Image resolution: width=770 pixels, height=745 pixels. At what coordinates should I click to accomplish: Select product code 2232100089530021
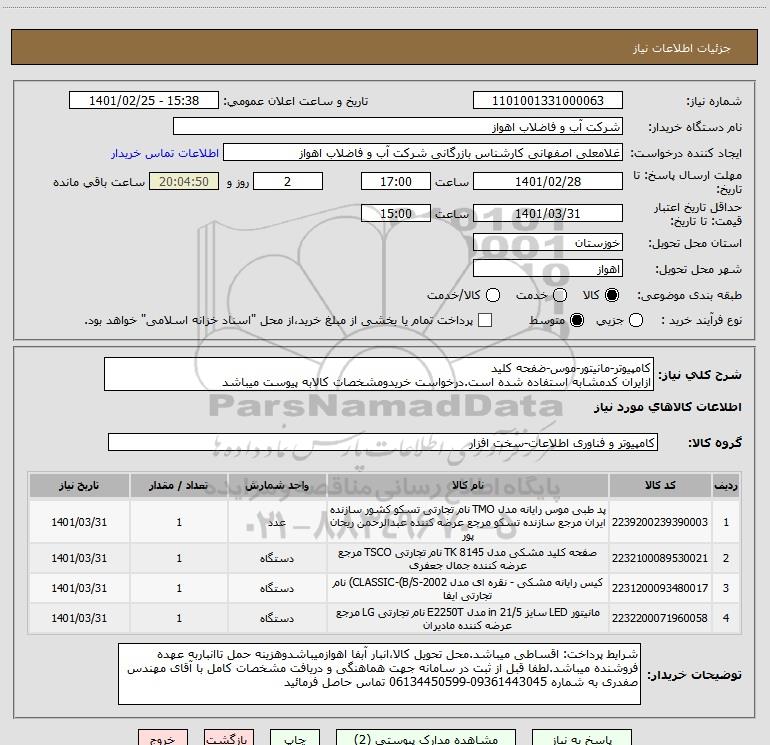tap(660, 558)
